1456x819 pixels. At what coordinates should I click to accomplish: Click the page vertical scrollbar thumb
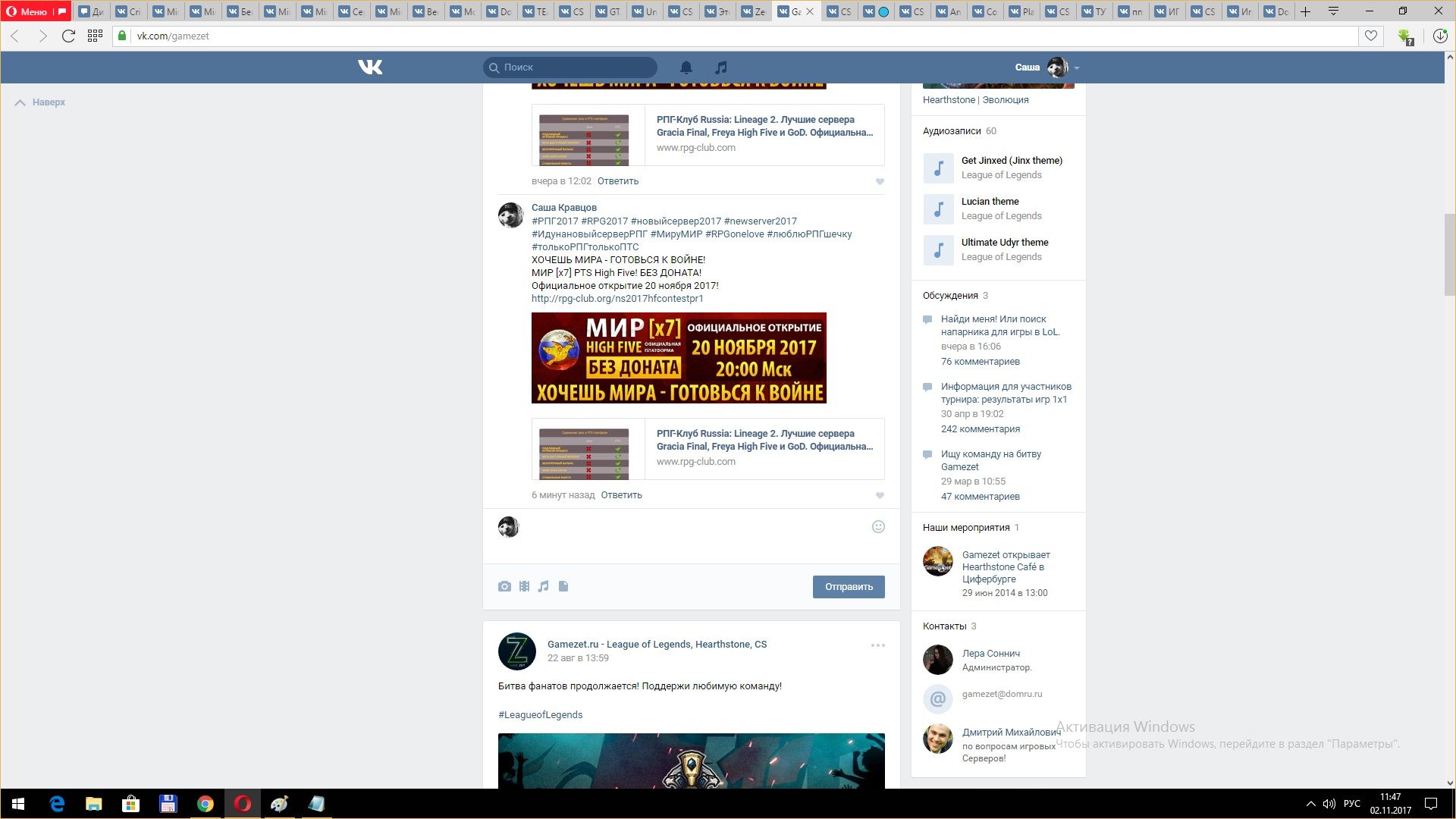(x=1449, y=254)
